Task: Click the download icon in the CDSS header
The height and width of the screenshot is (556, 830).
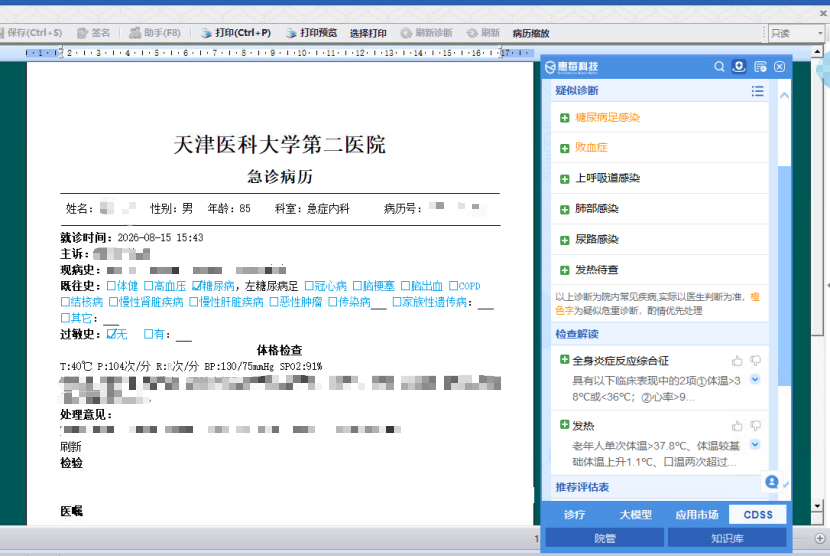Action: point(739,67)
